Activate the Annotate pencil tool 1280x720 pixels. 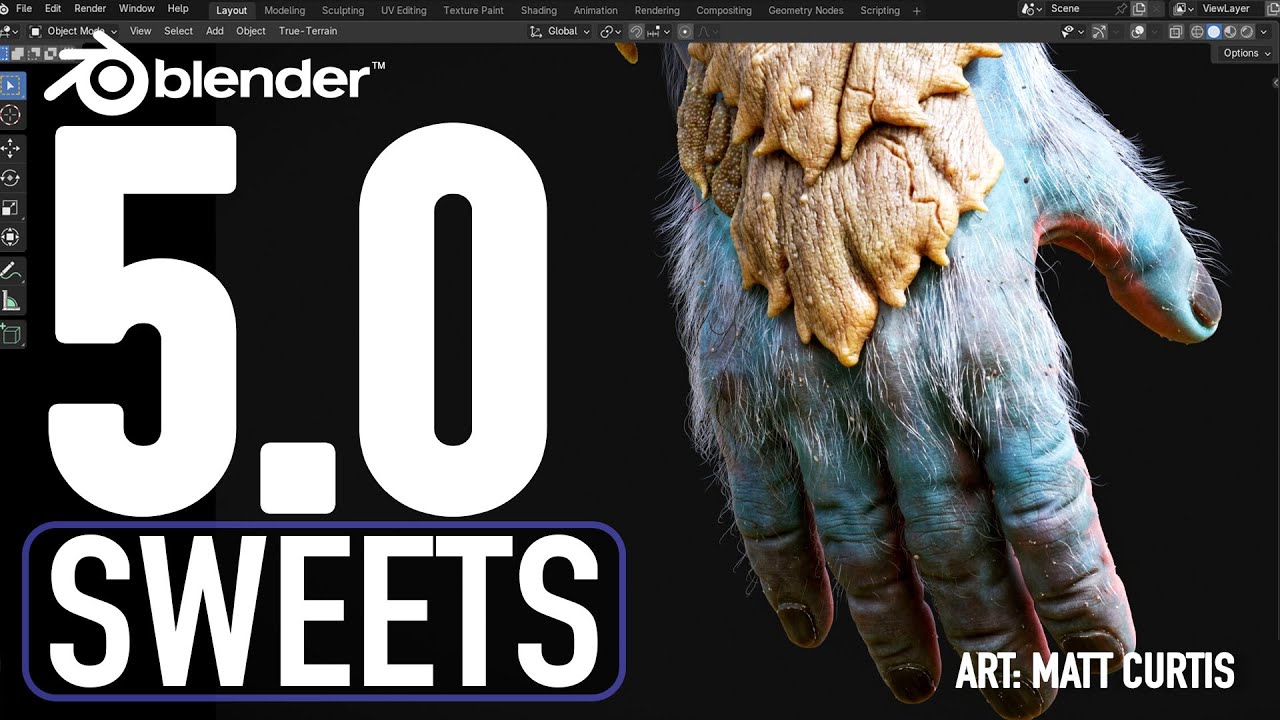[x=11, y=271]
